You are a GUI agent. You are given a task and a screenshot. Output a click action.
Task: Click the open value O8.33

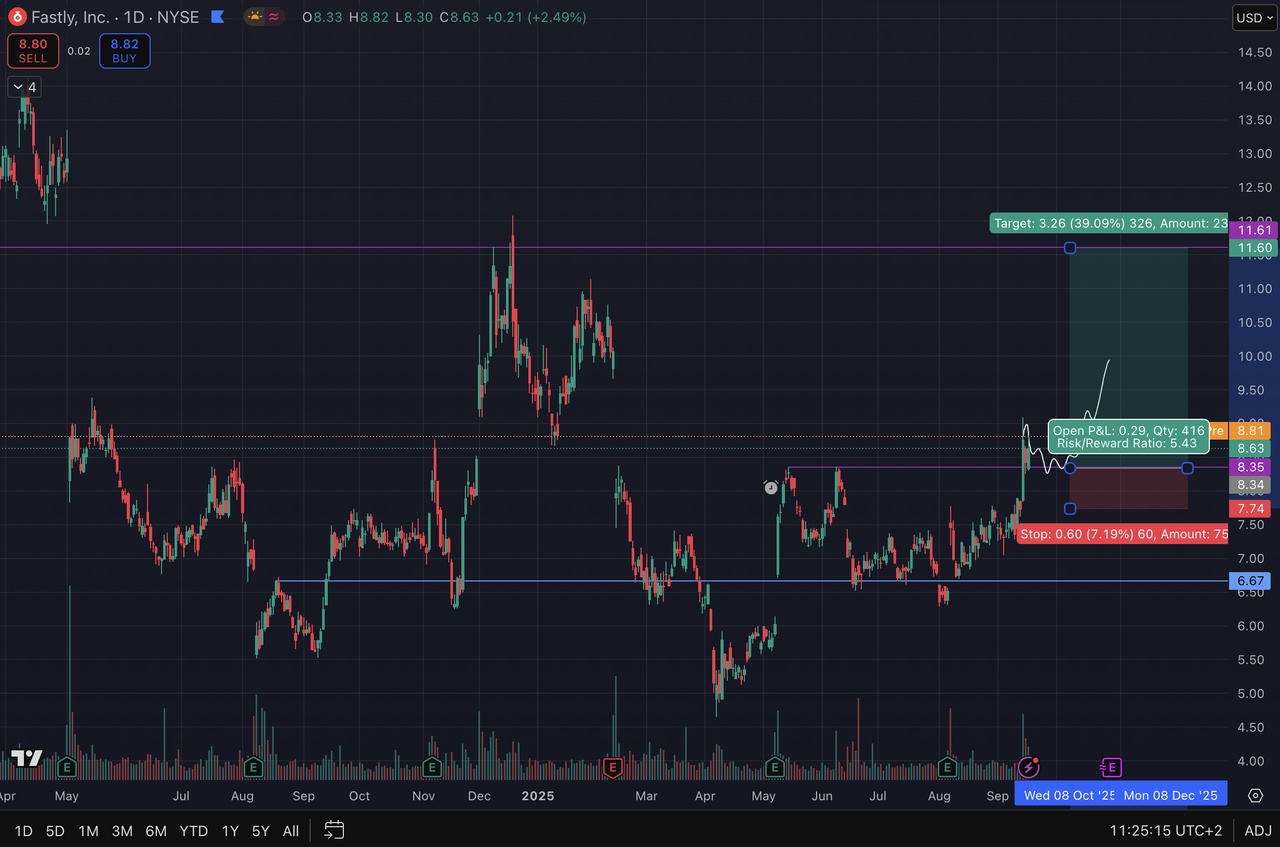(x=323, y=17)
